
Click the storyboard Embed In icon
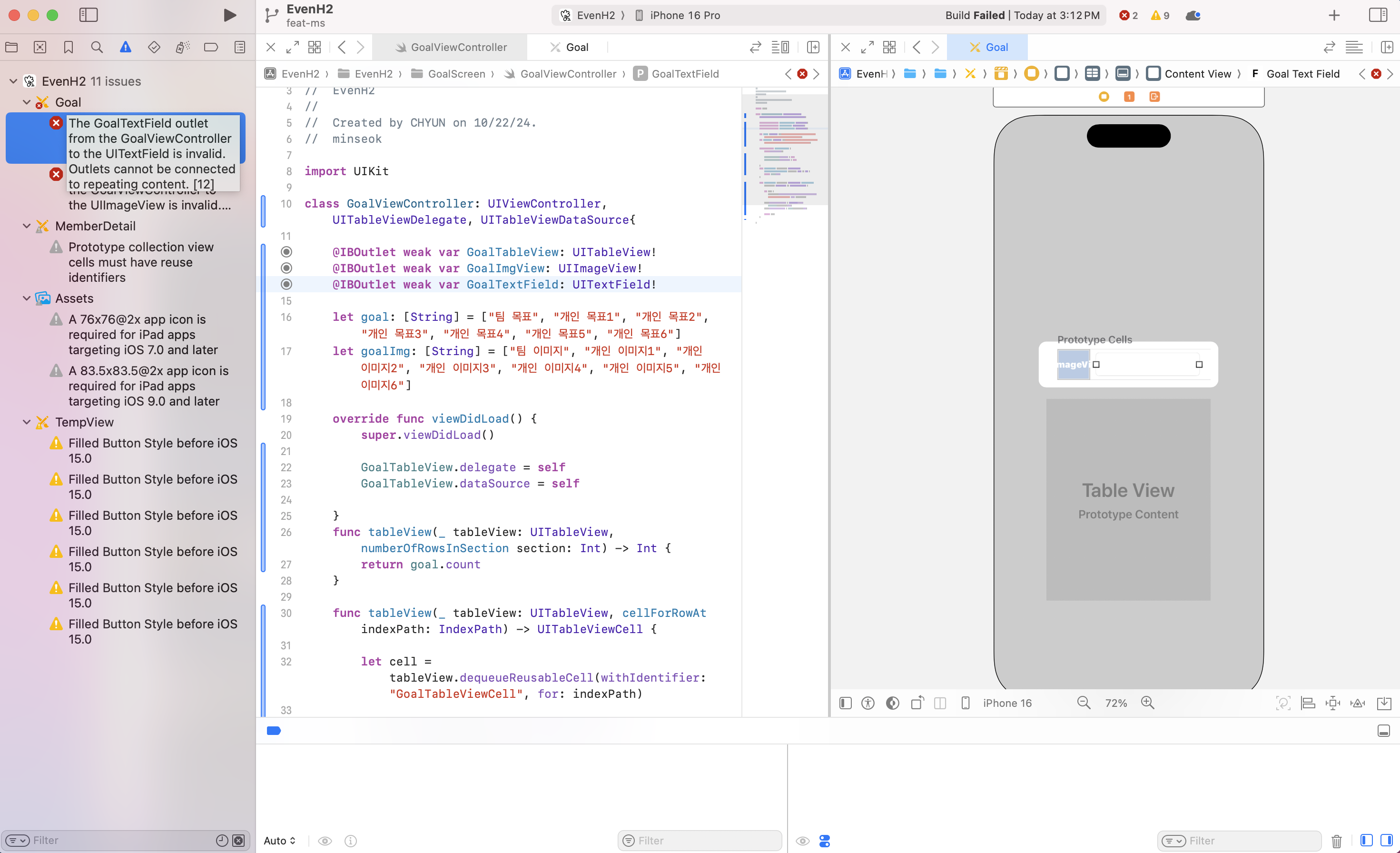click(x=1384, y=703)
